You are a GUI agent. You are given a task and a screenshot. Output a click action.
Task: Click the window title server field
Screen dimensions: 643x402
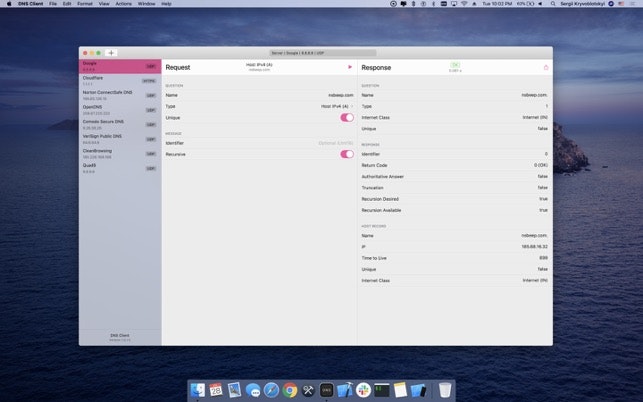pyautogui.click(x=323, y=53)
